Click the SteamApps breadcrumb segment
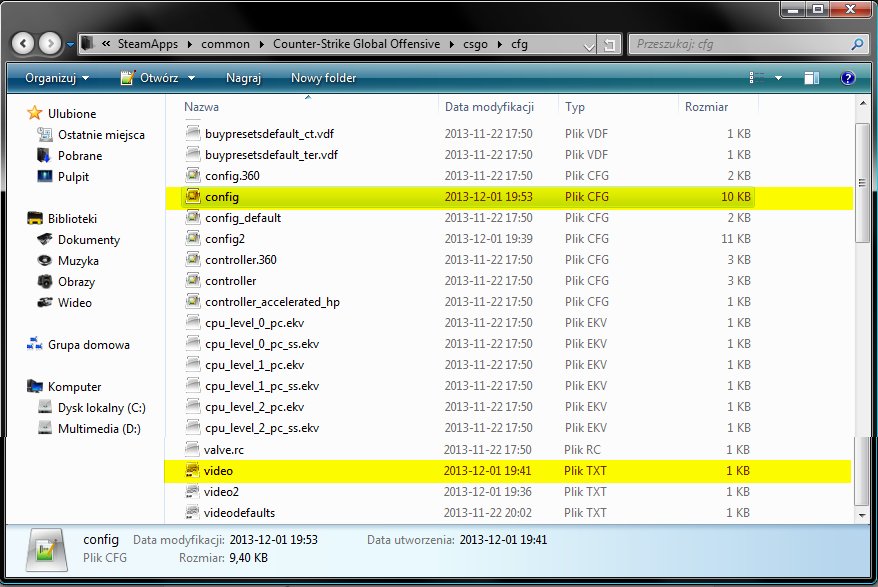The width and height of the screenshot is (878, 587). pyautogui.click(x=147, y=44)
